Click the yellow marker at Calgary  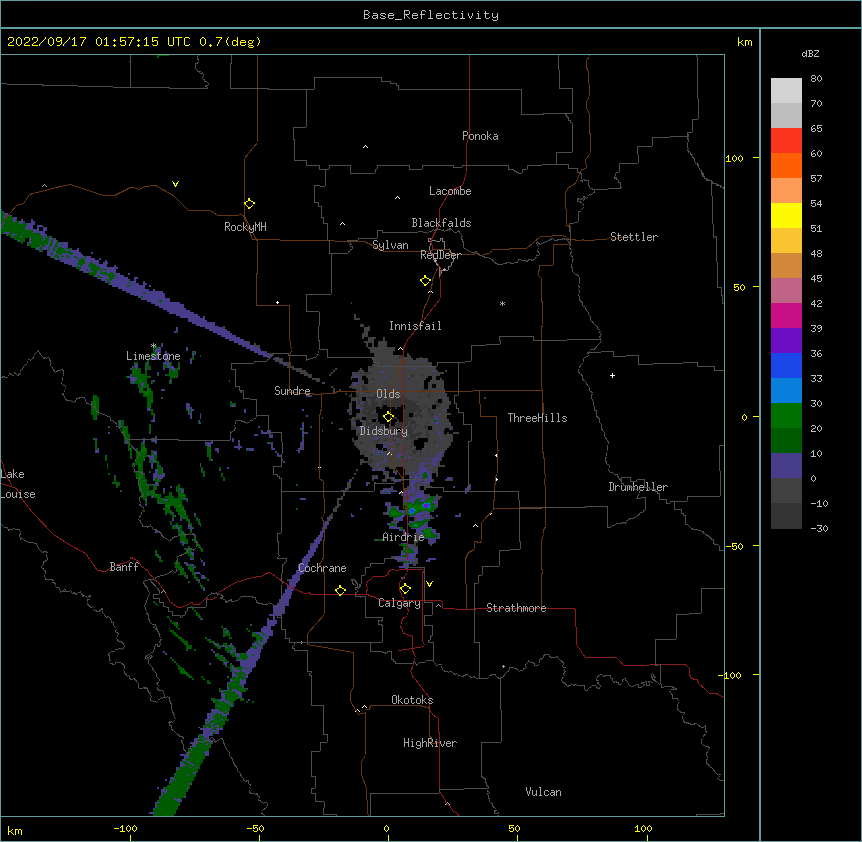coord(405,589)
